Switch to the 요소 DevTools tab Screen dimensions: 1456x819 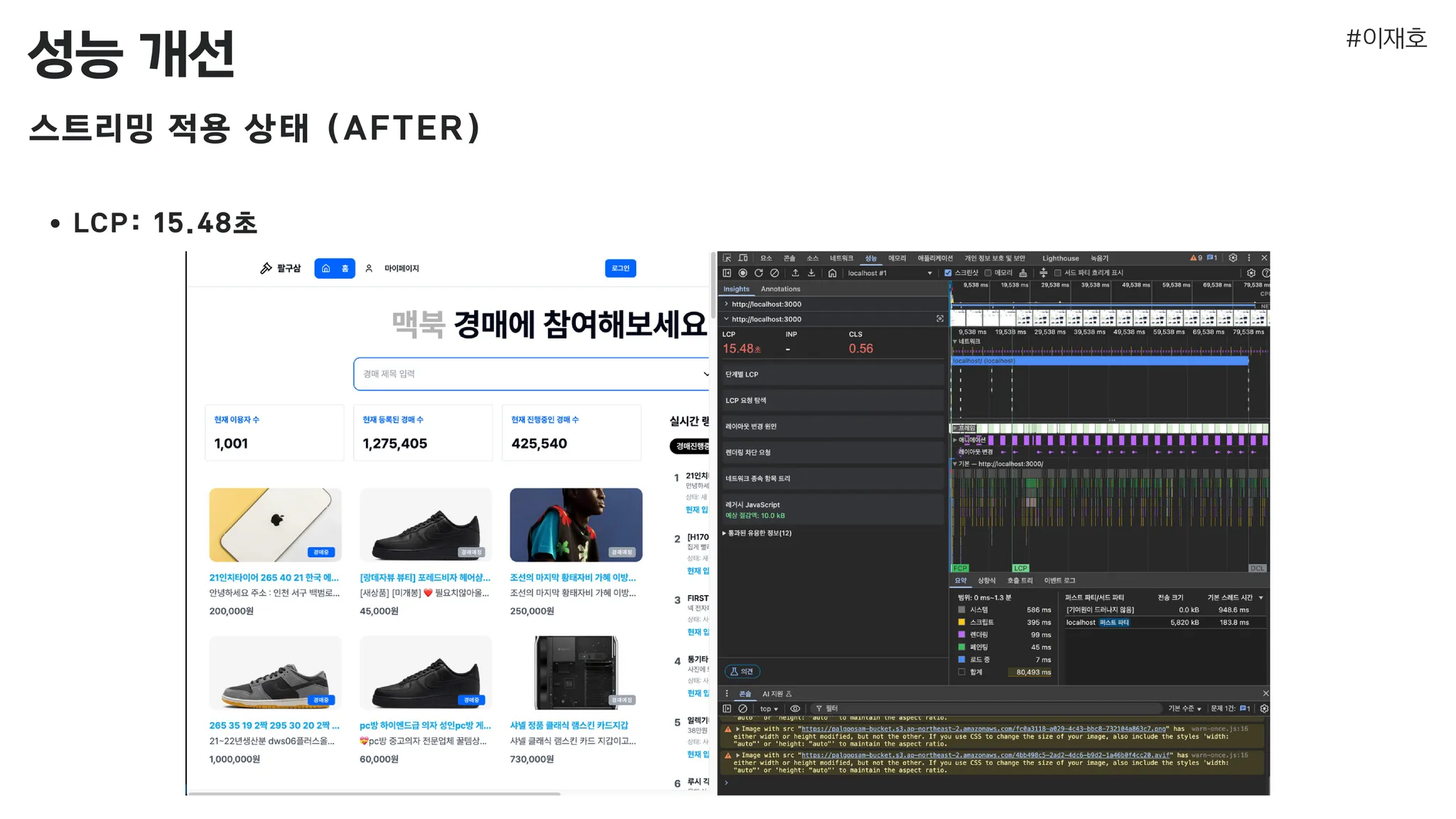point(766,258)
